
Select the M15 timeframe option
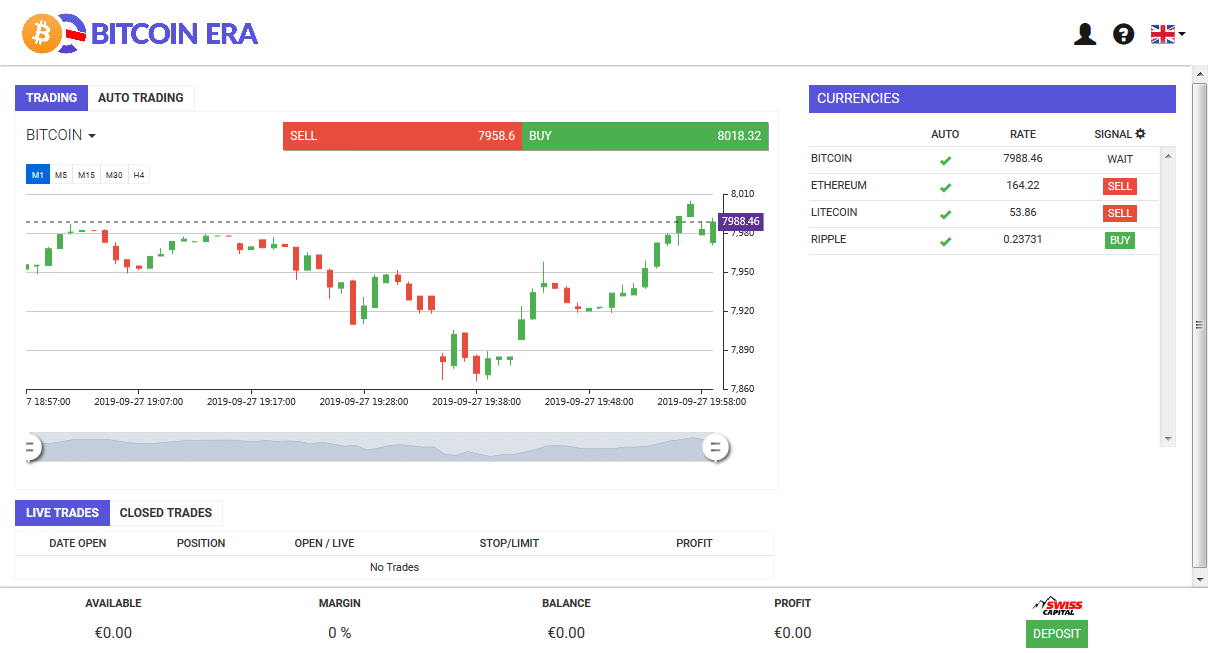pyautogui.click(x=86, y=174)
